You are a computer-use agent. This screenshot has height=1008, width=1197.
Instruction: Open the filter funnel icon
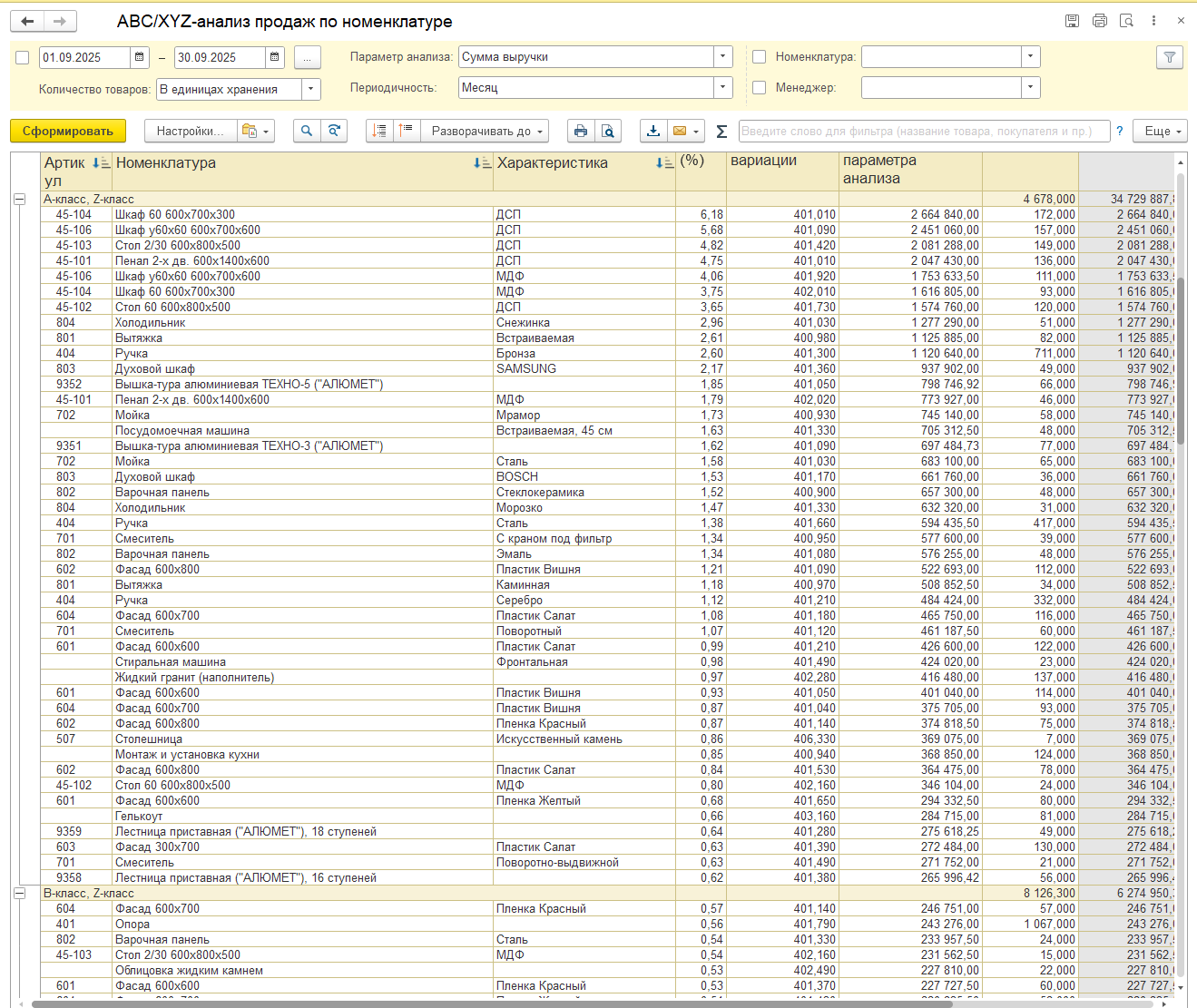1170,57
